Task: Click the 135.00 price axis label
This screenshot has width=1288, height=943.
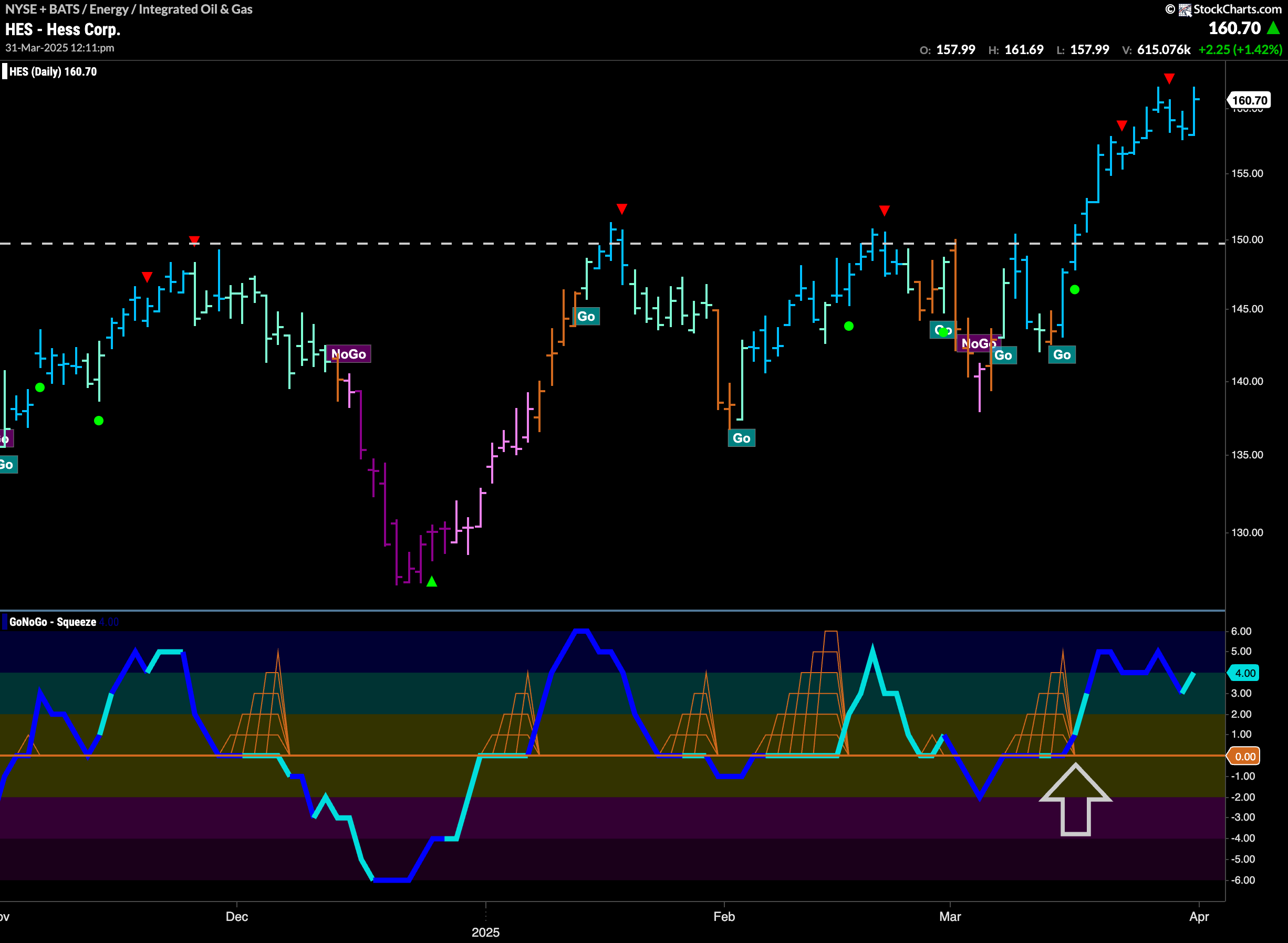Action: (1247, 455)
